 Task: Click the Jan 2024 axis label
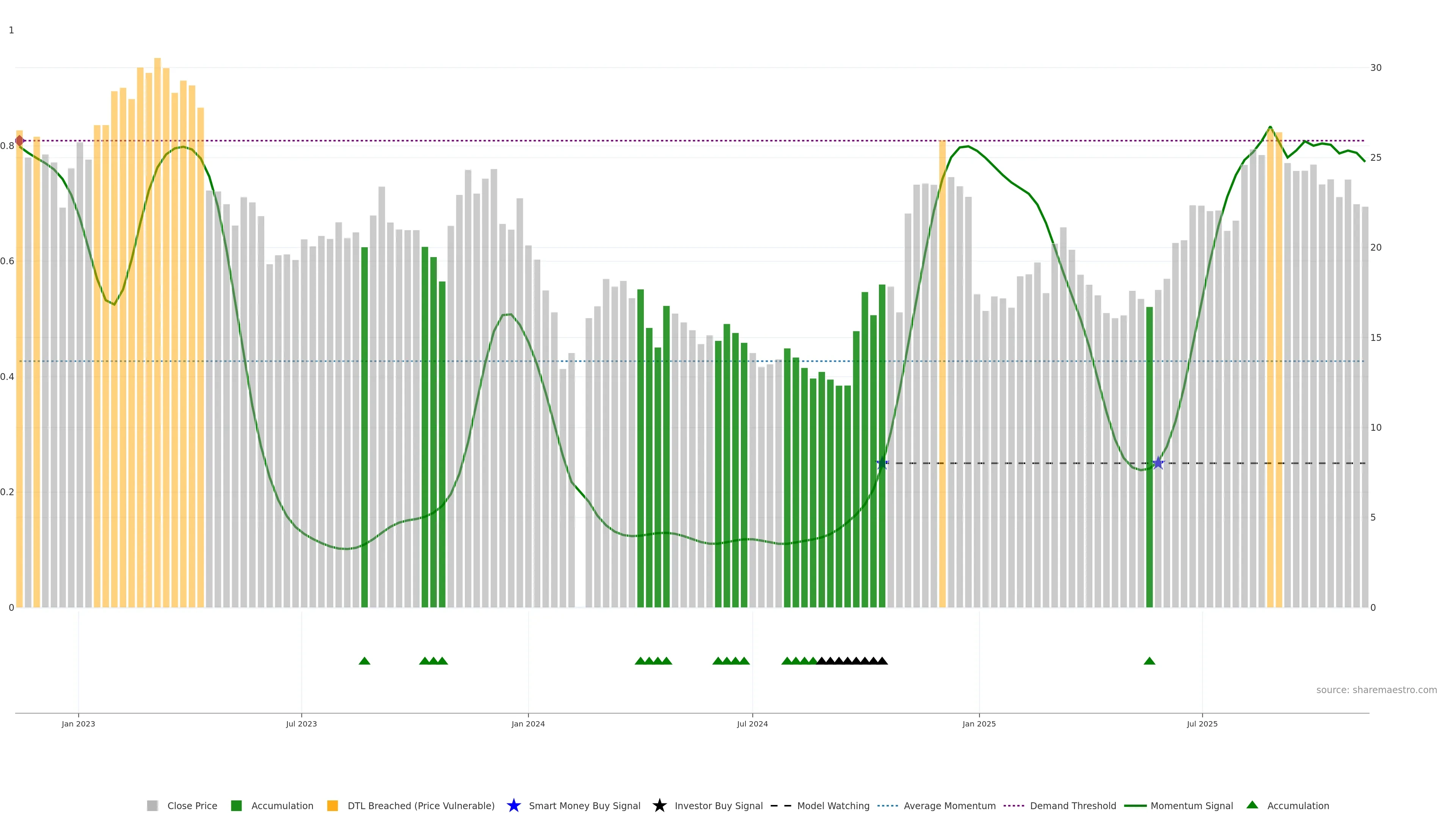528,723
